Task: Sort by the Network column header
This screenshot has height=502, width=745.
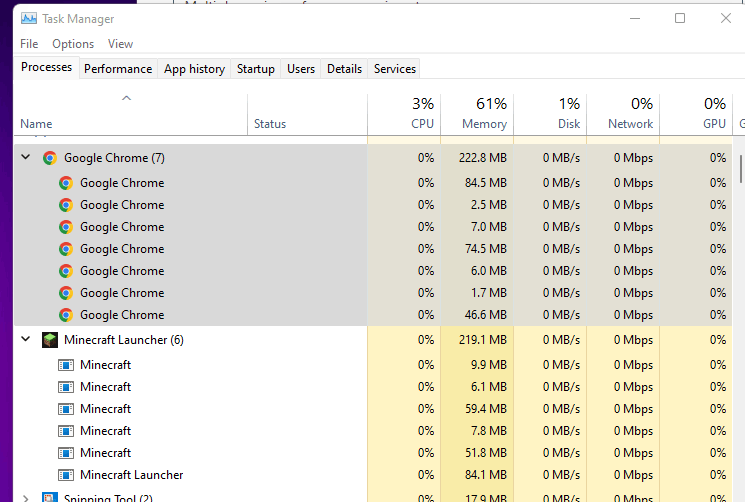Action: tap(623, 114)
